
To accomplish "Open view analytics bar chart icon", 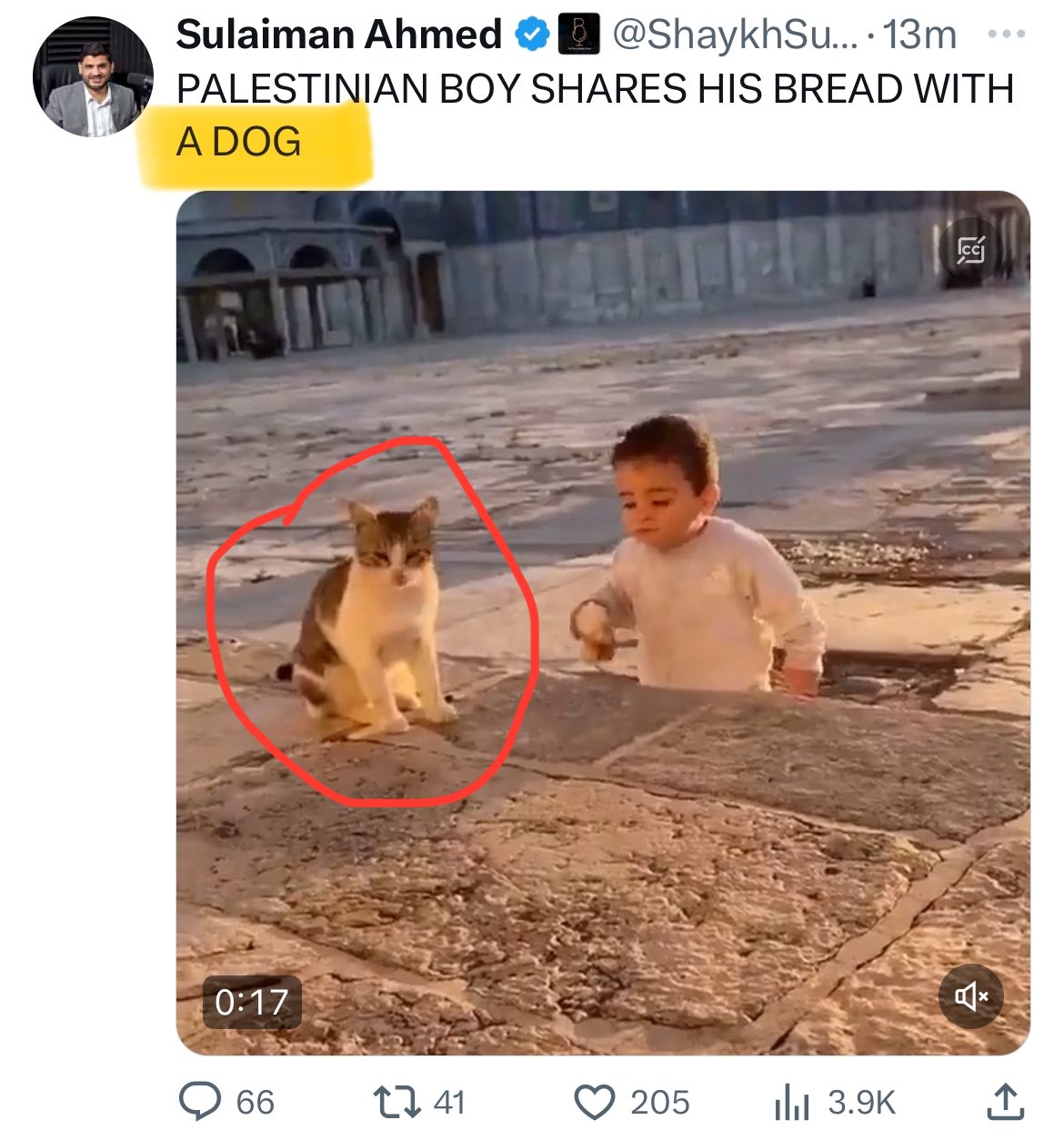I will pyautogui.click(x=791, y=1104).
